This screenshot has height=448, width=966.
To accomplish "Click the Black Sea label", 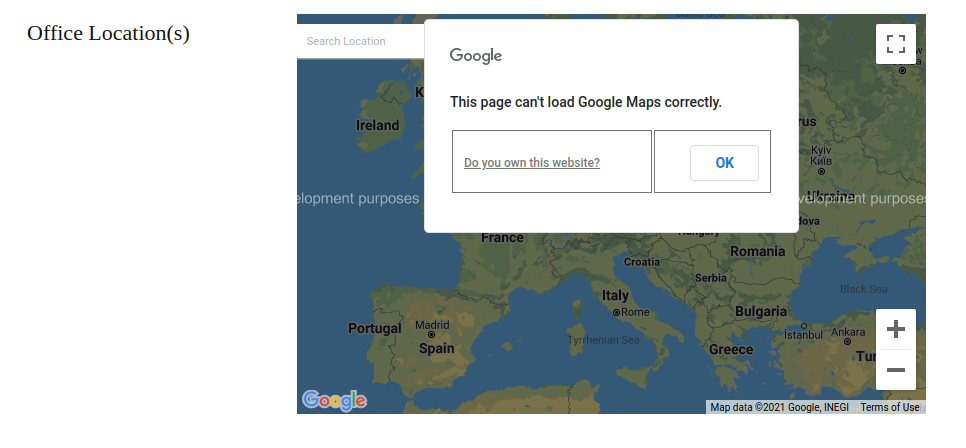I will pyautogui.click(x=863, y=289).
